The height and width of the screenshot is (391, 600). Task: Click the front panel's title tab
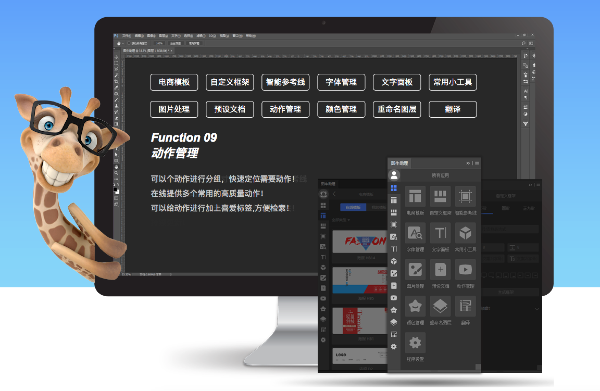pyautogui.click(x=399, y=163)
